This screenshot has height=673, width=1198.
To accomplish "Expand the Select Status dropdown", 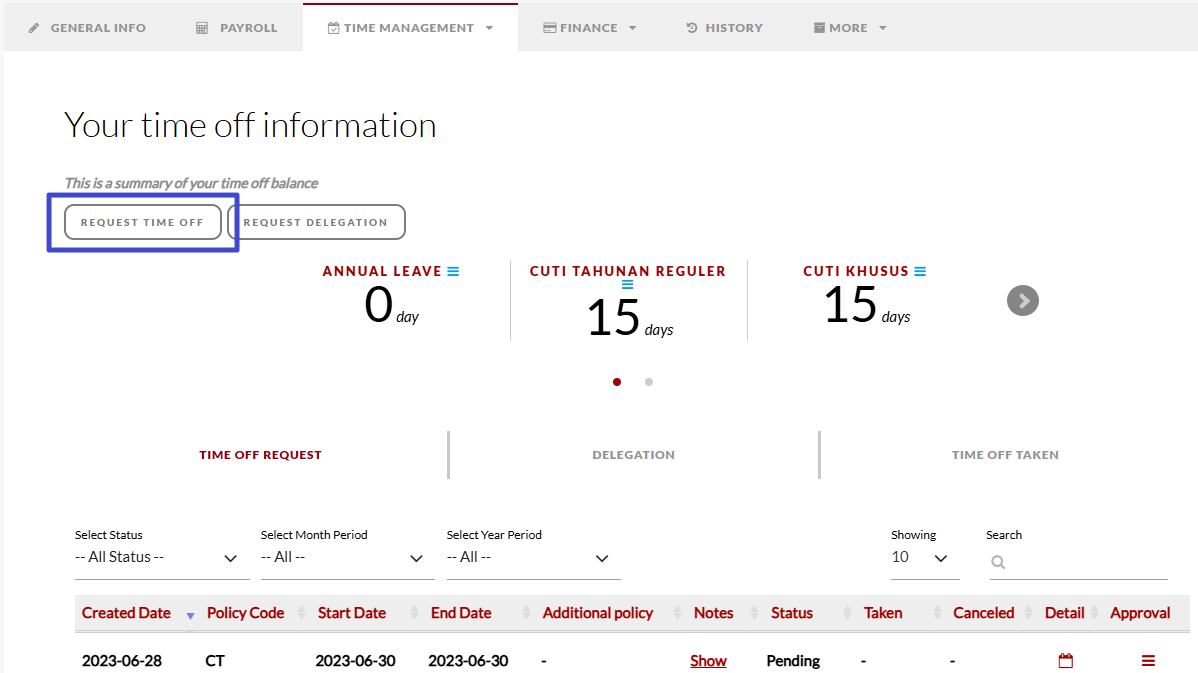I will 161,558.
